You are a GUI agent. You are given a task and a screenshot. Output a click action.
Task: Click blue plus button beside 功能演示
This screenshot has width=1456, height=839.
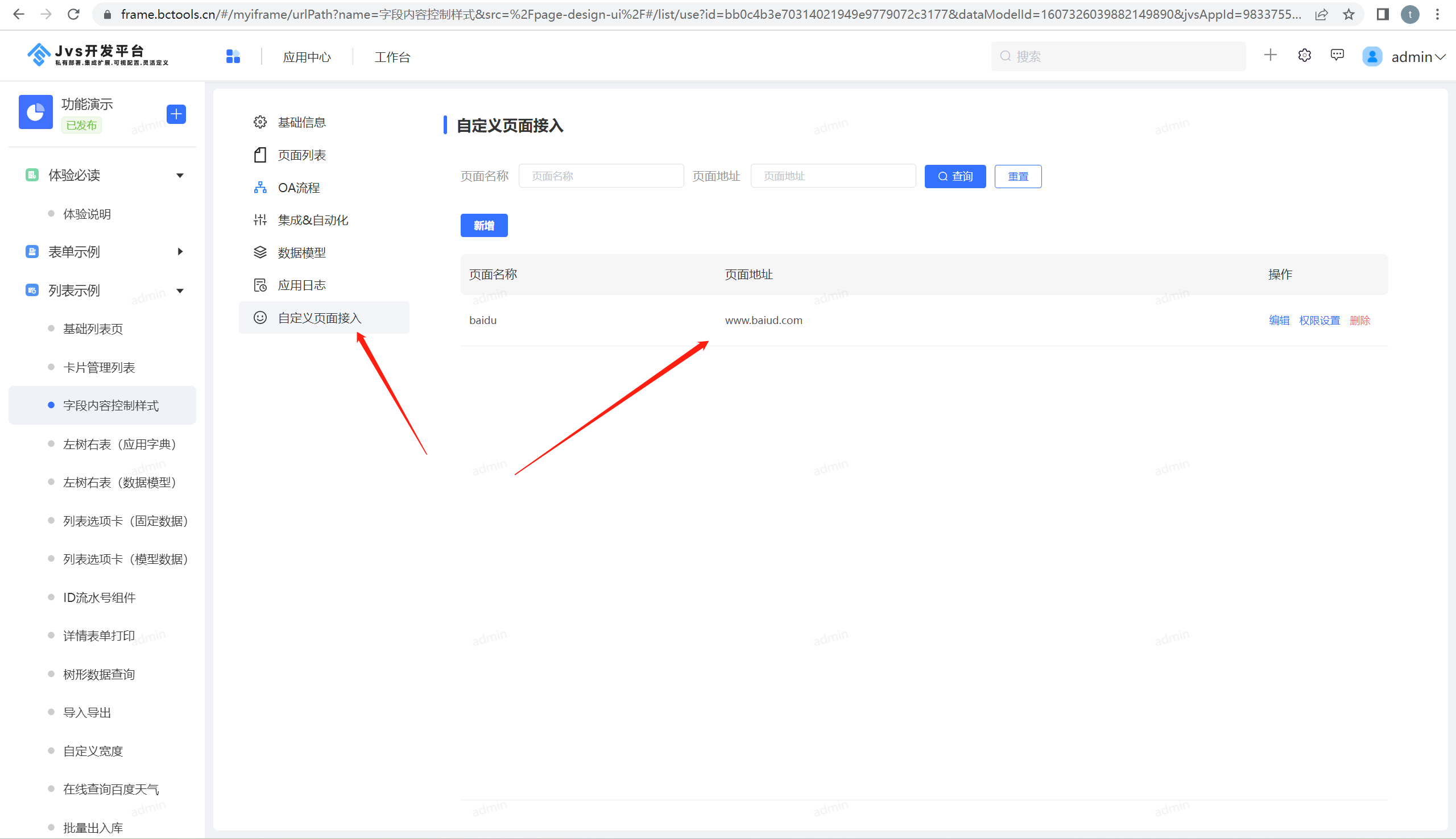point(176,114)
